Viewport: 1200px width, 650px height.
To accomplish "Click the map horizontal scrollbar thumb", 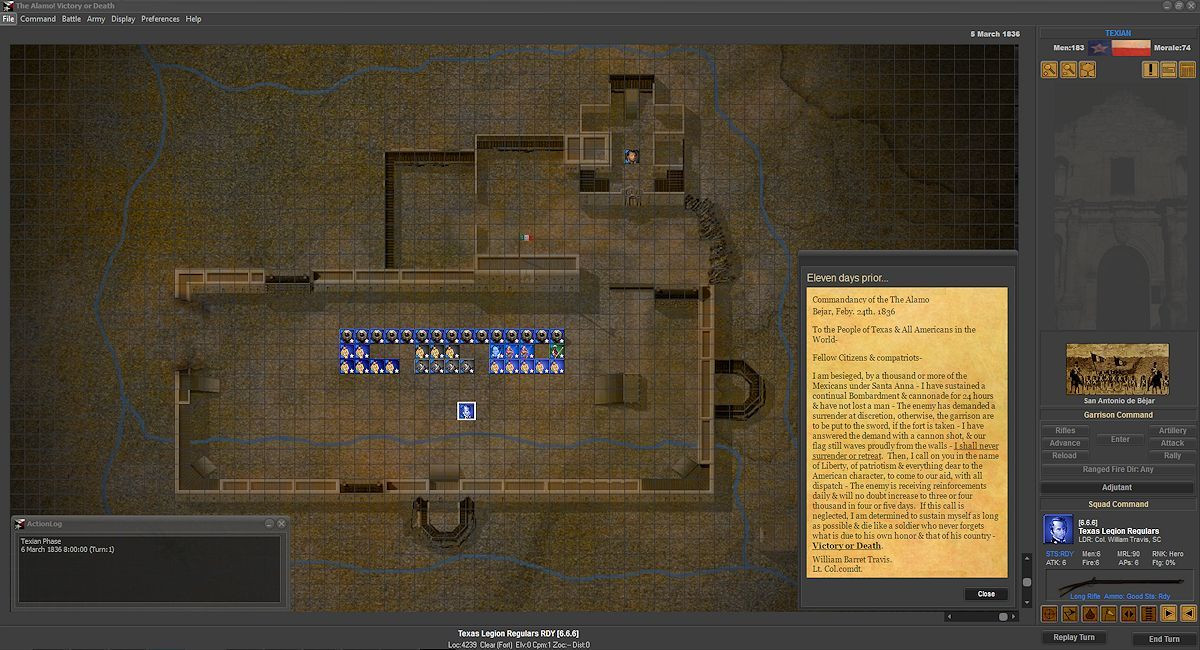I will coord(1003,617).
